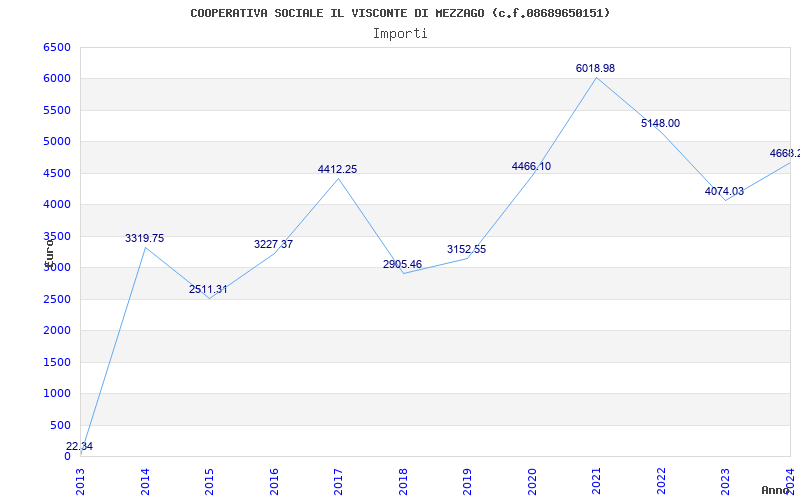Click the 2015 x-axis year label
This screenshot has width=800, height=500.
(209, 481)
